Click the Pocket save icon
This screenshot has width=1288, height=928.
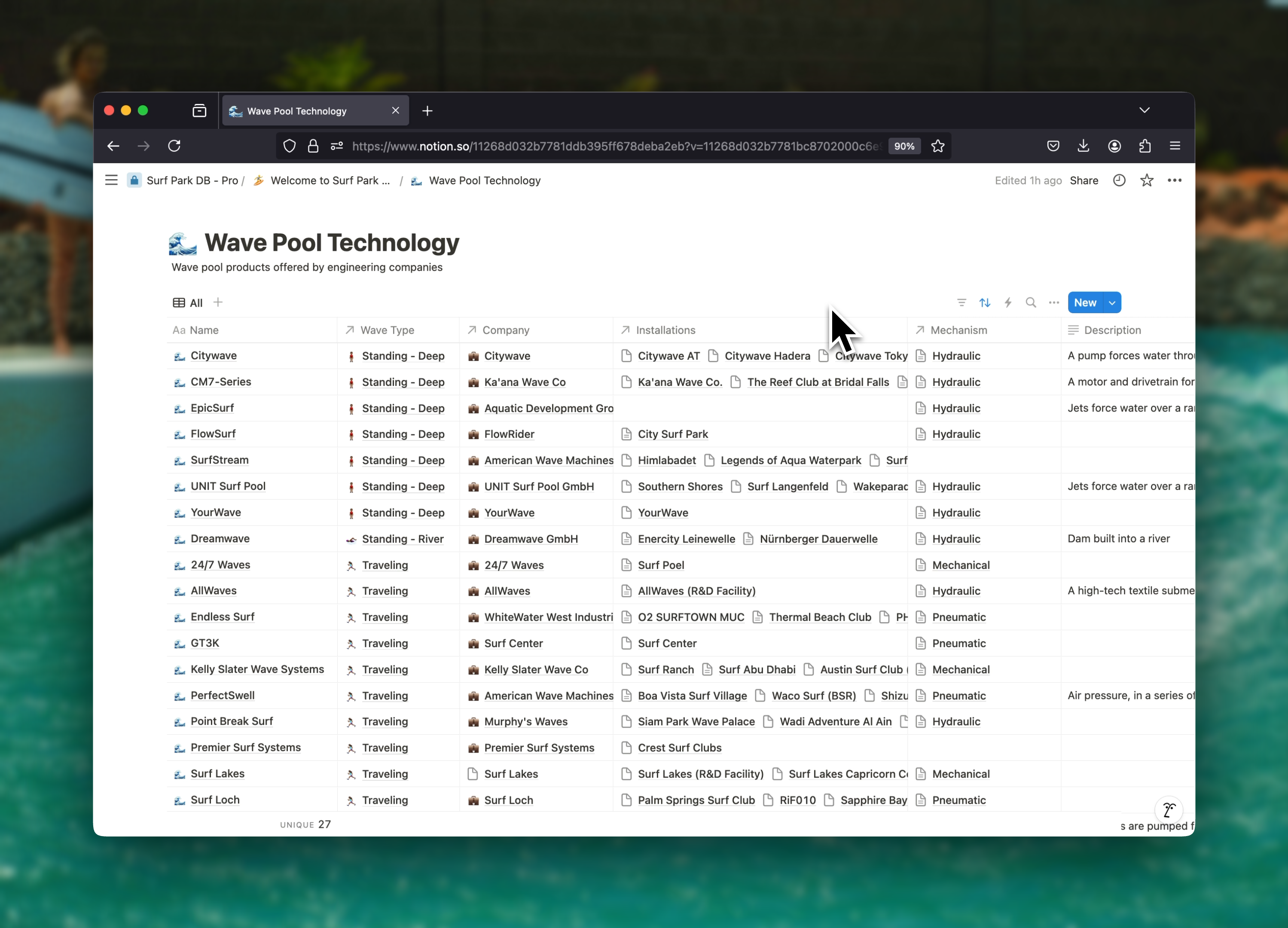1053,146
